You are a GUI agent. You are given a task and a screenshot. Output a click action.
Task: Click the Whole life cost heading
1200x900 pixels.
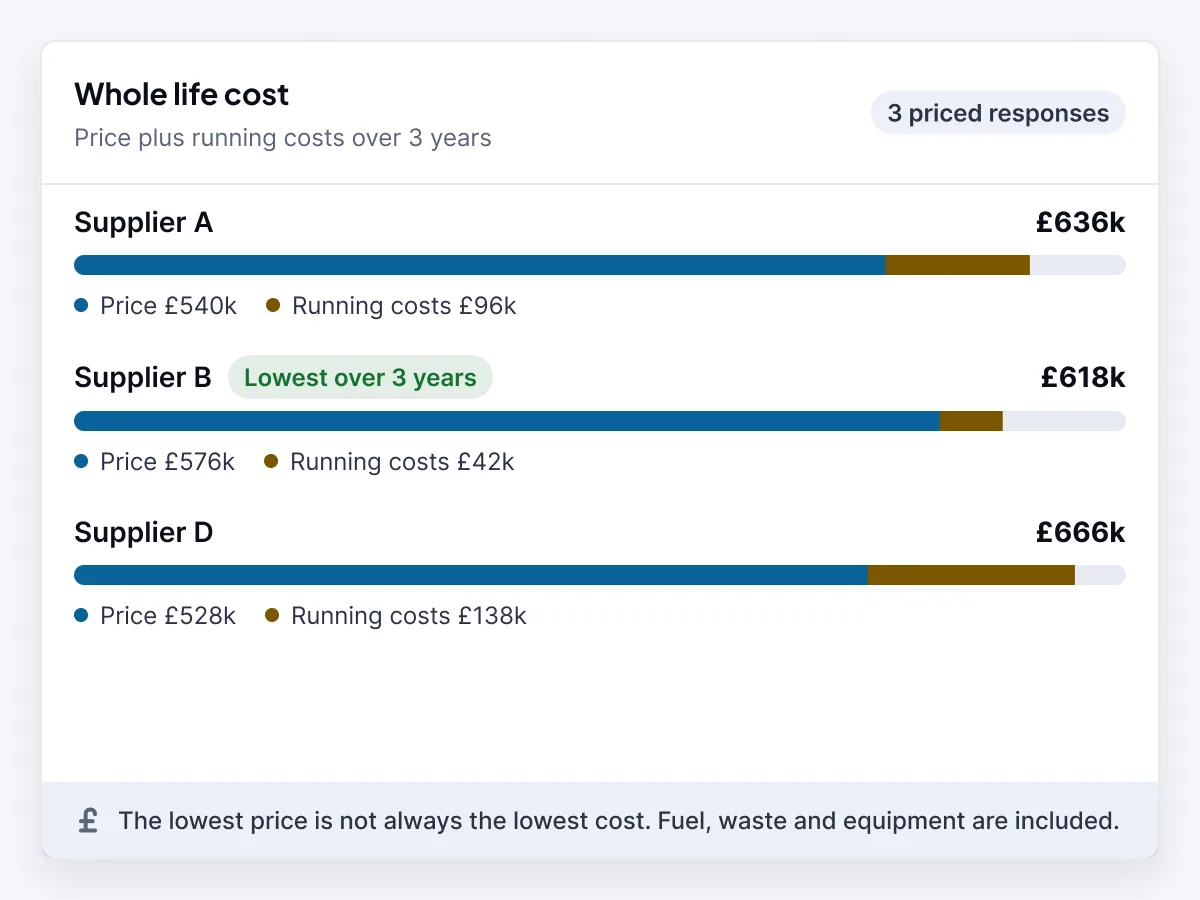(x=181, y=94)
